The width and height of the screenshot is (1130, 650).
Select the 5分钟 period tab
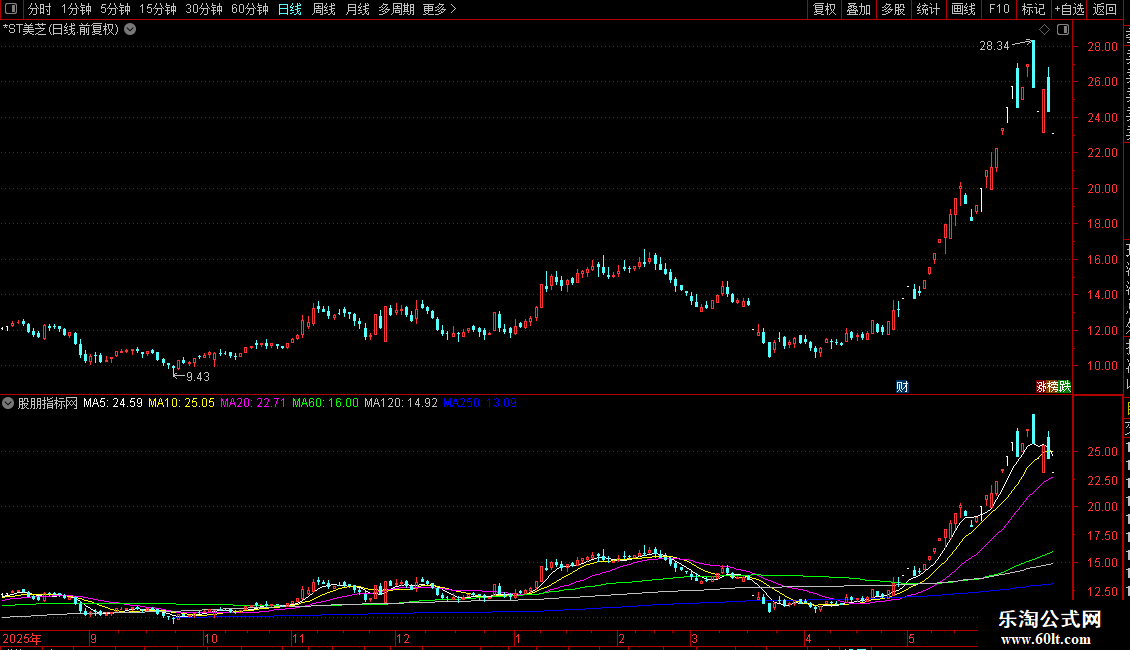click(x=115, y=9)
